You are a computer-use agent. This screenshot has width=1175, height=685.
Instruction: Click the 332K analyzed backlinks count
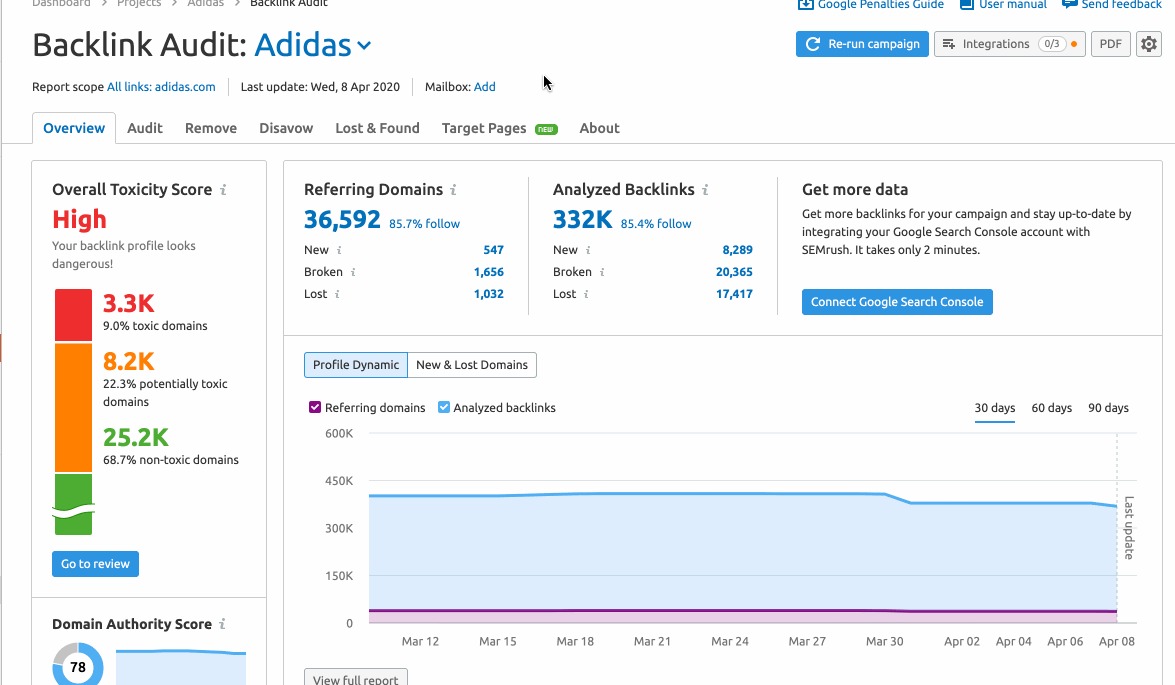coord(582,220)
